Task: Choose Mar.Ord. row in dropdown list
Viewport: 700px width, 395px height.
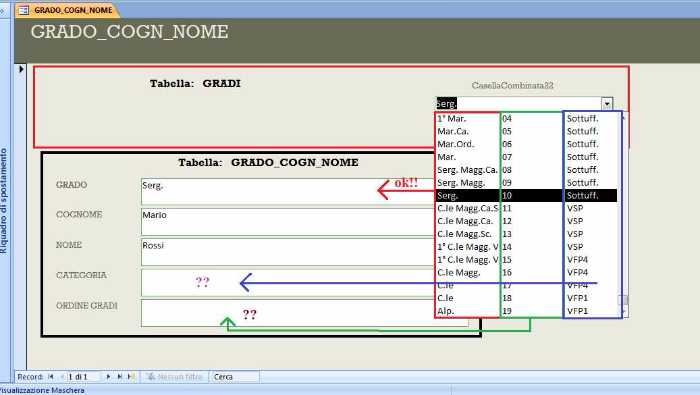Action: point(526,144)
